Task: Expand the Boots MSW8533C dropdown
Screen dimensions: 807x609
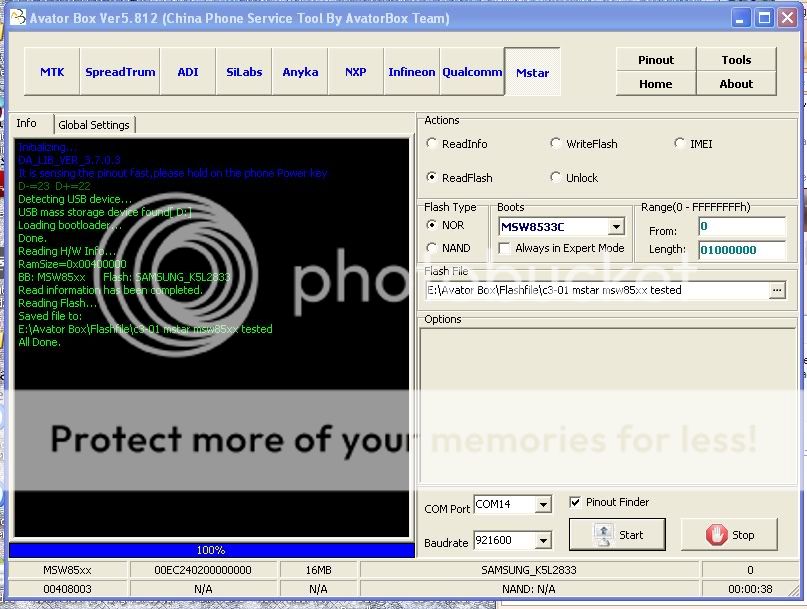Action: click(x=616, y=227)
